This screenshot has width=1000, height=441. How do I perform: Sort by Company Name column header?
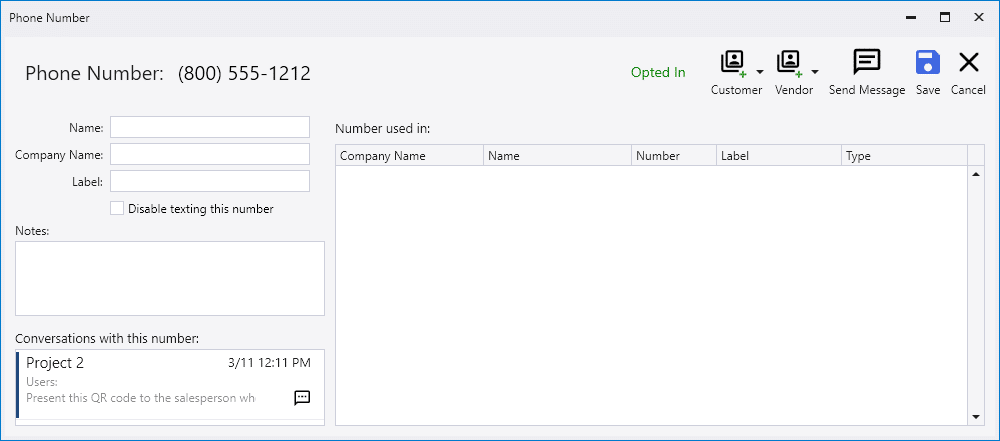click(409, 156)
